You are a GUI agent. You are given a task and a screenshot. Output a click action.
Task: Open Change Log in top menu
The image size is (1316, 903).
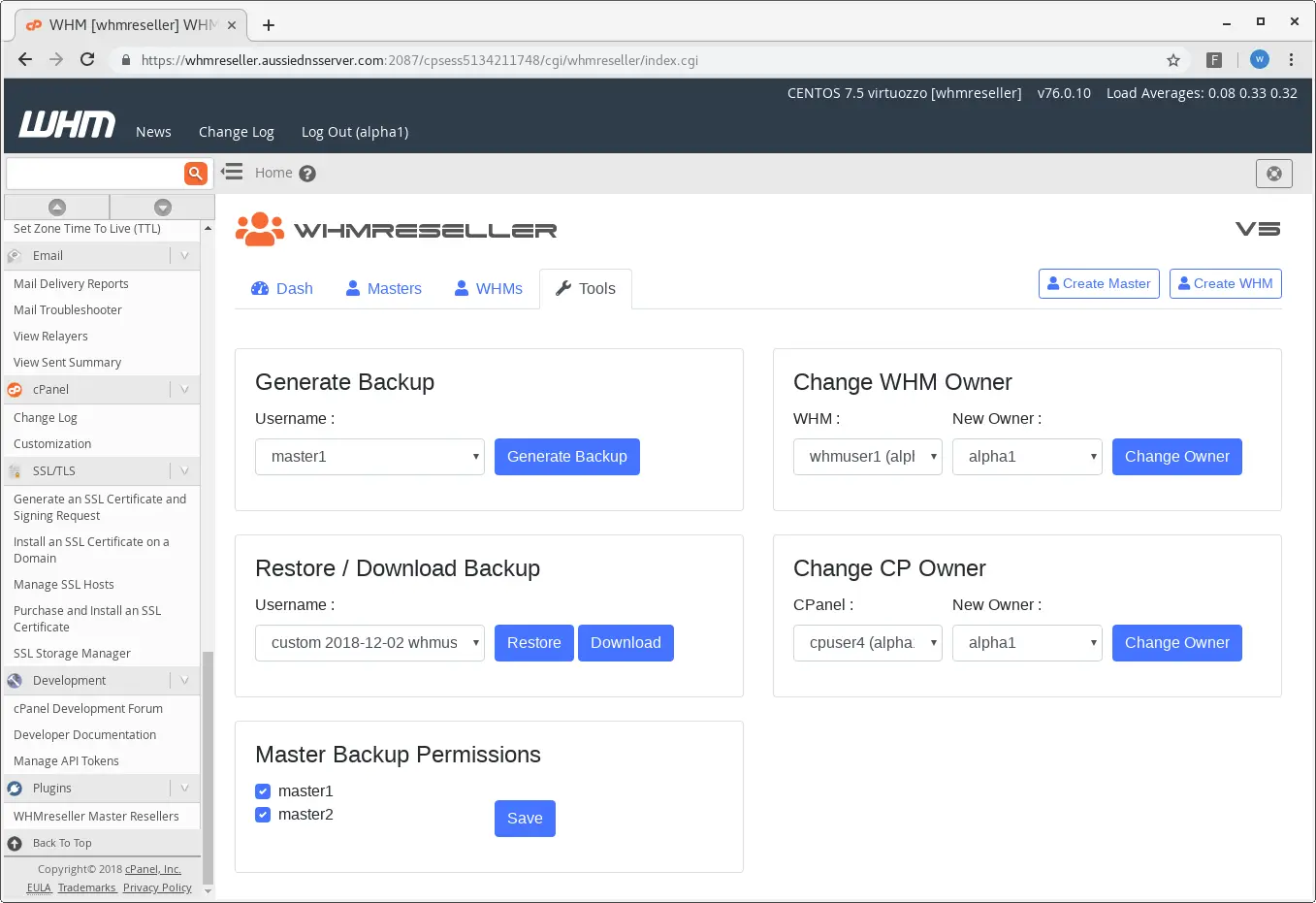click(x=237, y=132)
